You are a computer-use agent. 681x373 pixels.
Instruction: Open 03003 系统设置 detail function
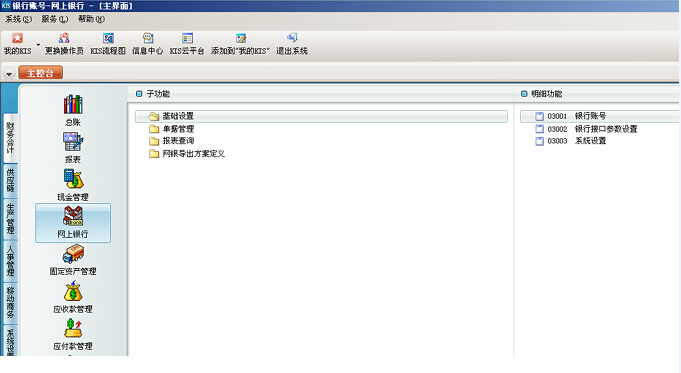[570, 141]
